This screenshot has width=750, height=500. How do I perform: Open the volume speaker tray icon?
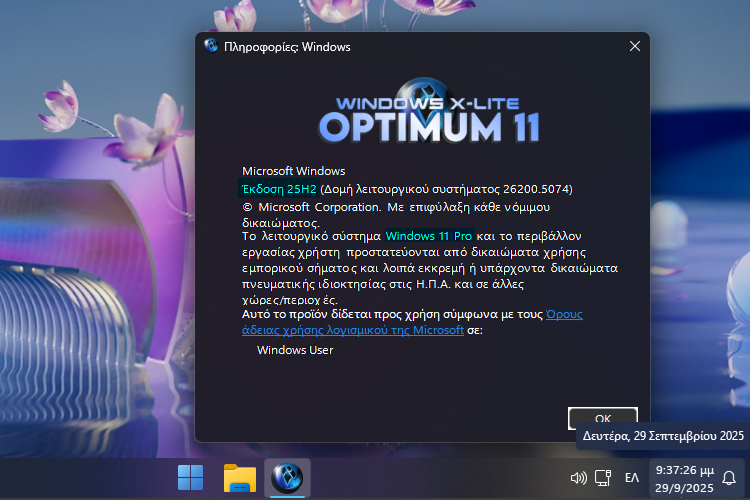578,478
